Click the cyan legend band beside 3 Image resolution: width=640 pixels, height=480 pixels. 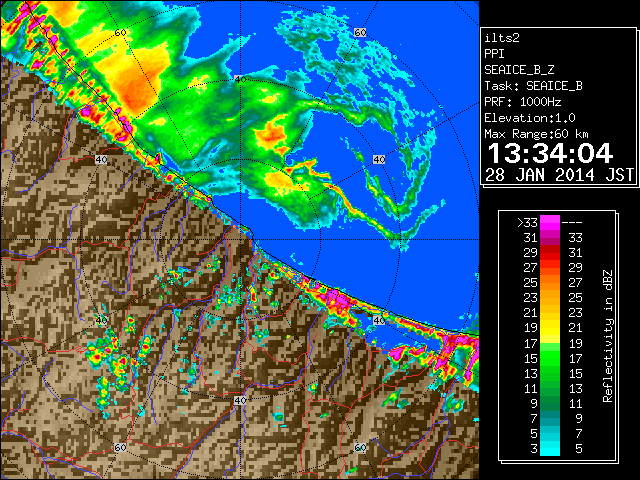(x=550, y=448)
